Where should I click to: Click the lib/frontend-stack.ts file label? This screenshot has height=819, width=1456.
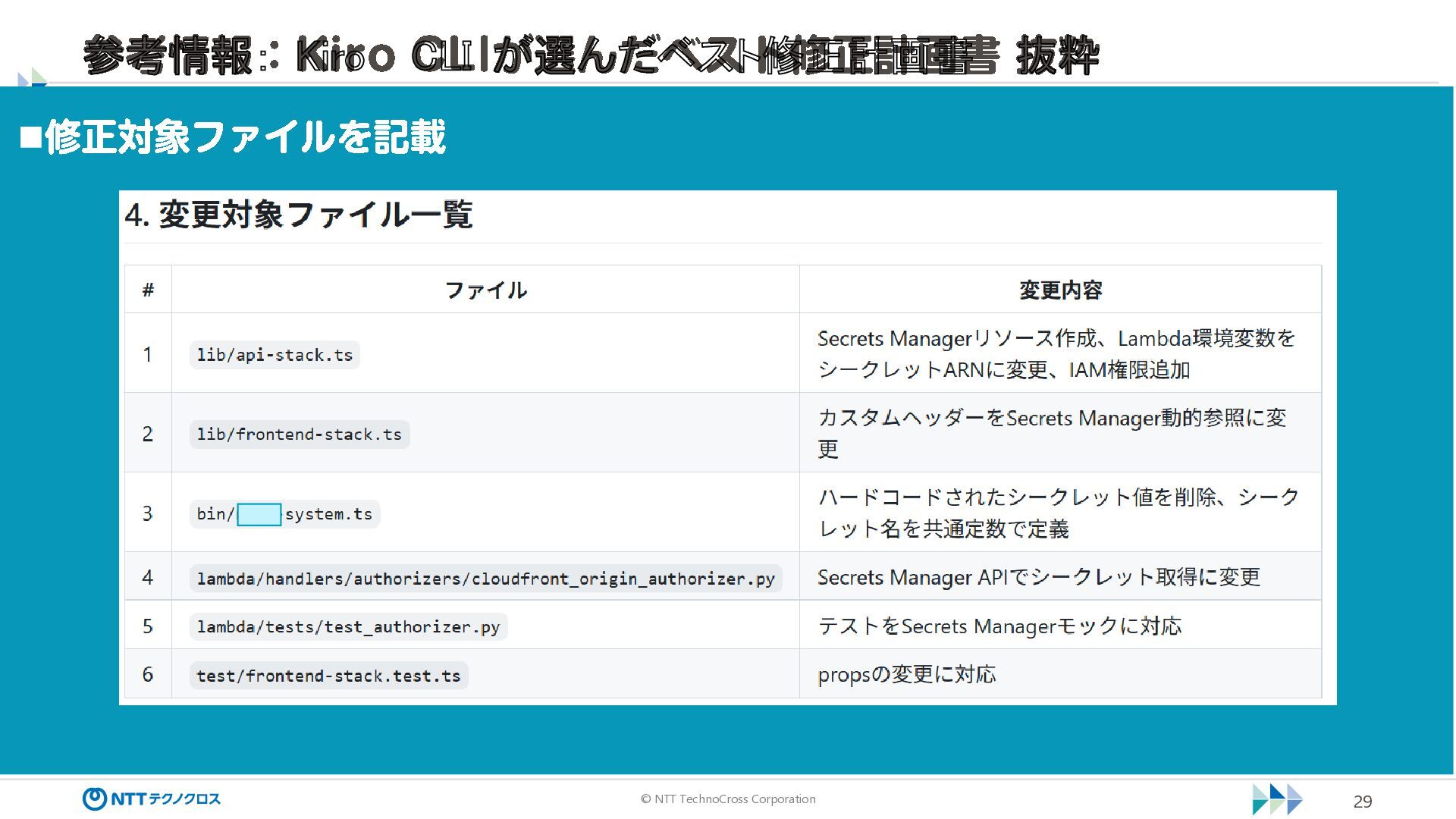coord(299,435)
